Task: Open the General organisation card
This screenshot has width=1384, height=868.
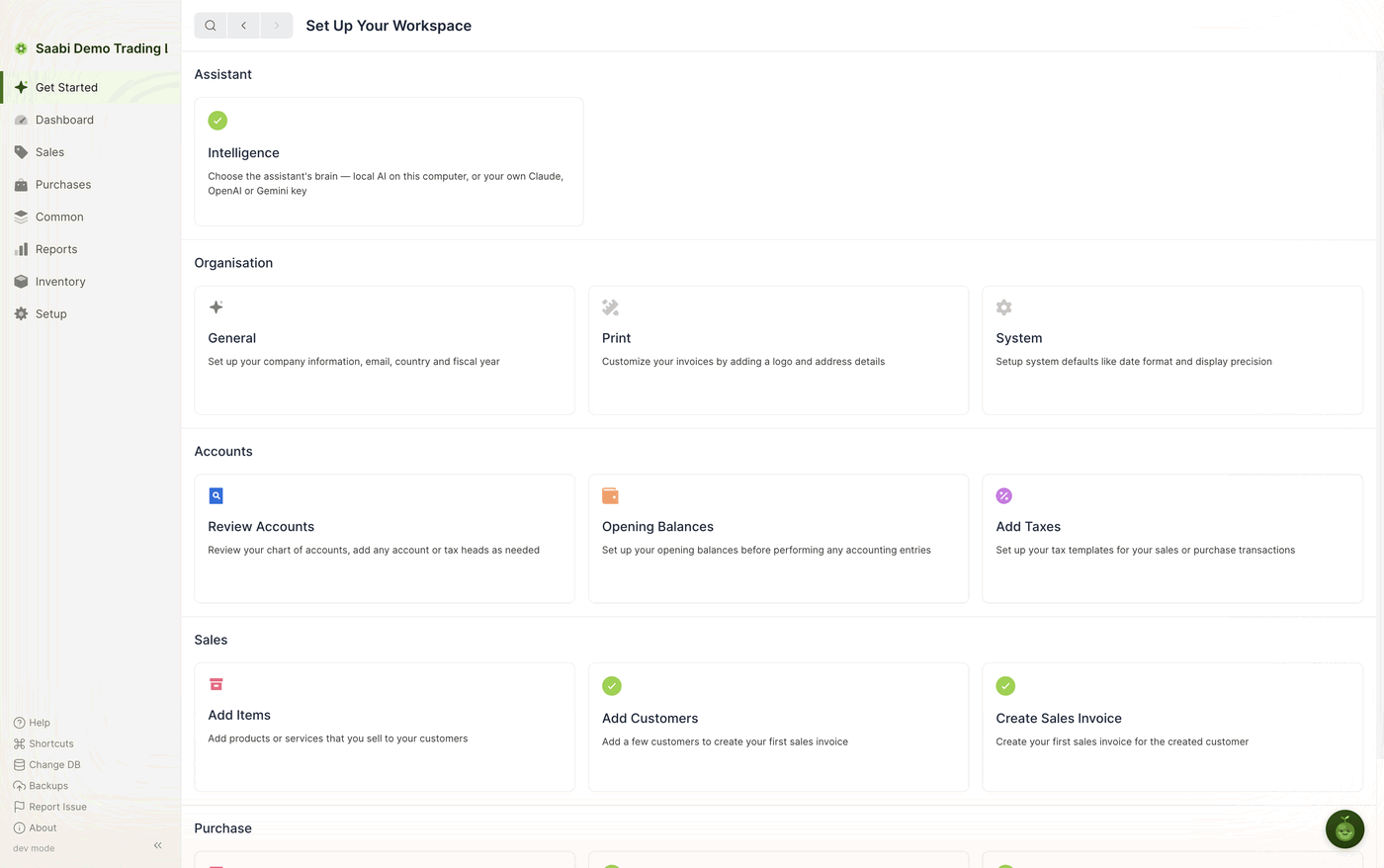Action: (x=385, y=350)
